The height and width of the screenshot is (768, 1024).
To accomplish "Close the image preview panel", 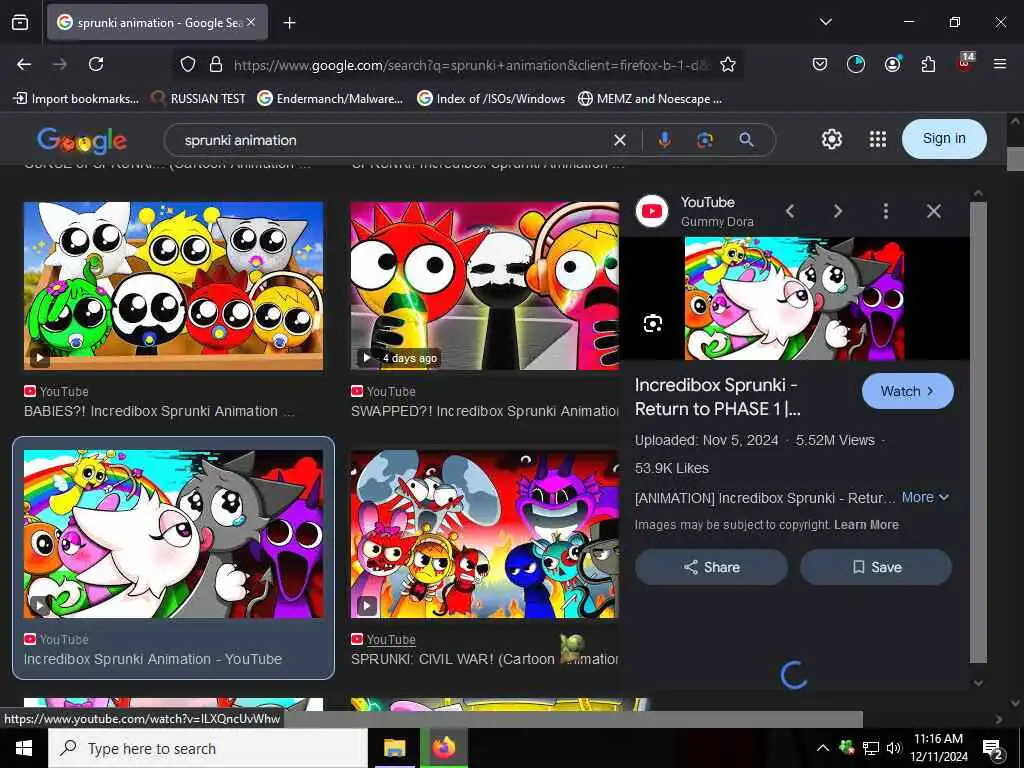I will coord(934,211).
